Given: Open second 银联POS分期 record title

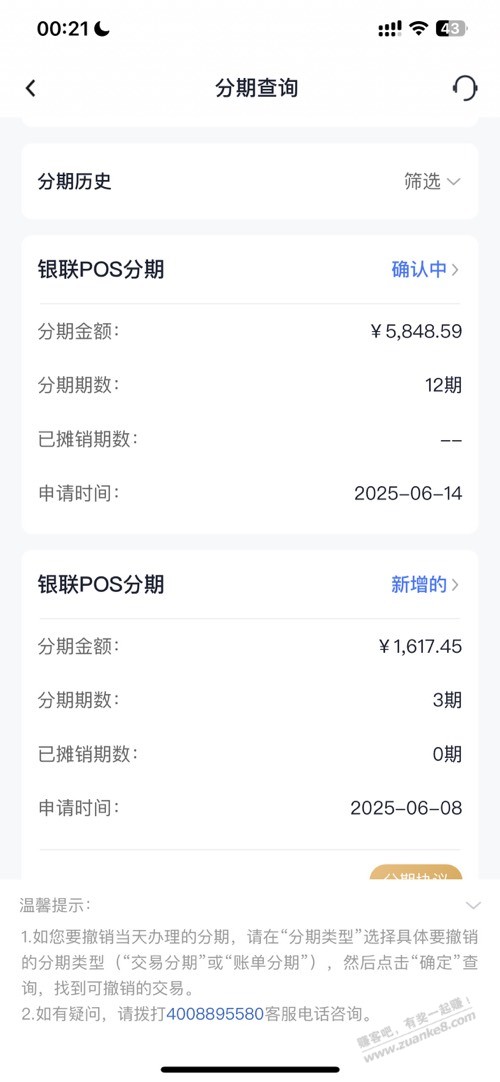Looking at the screenshot, I should (101, 584).
